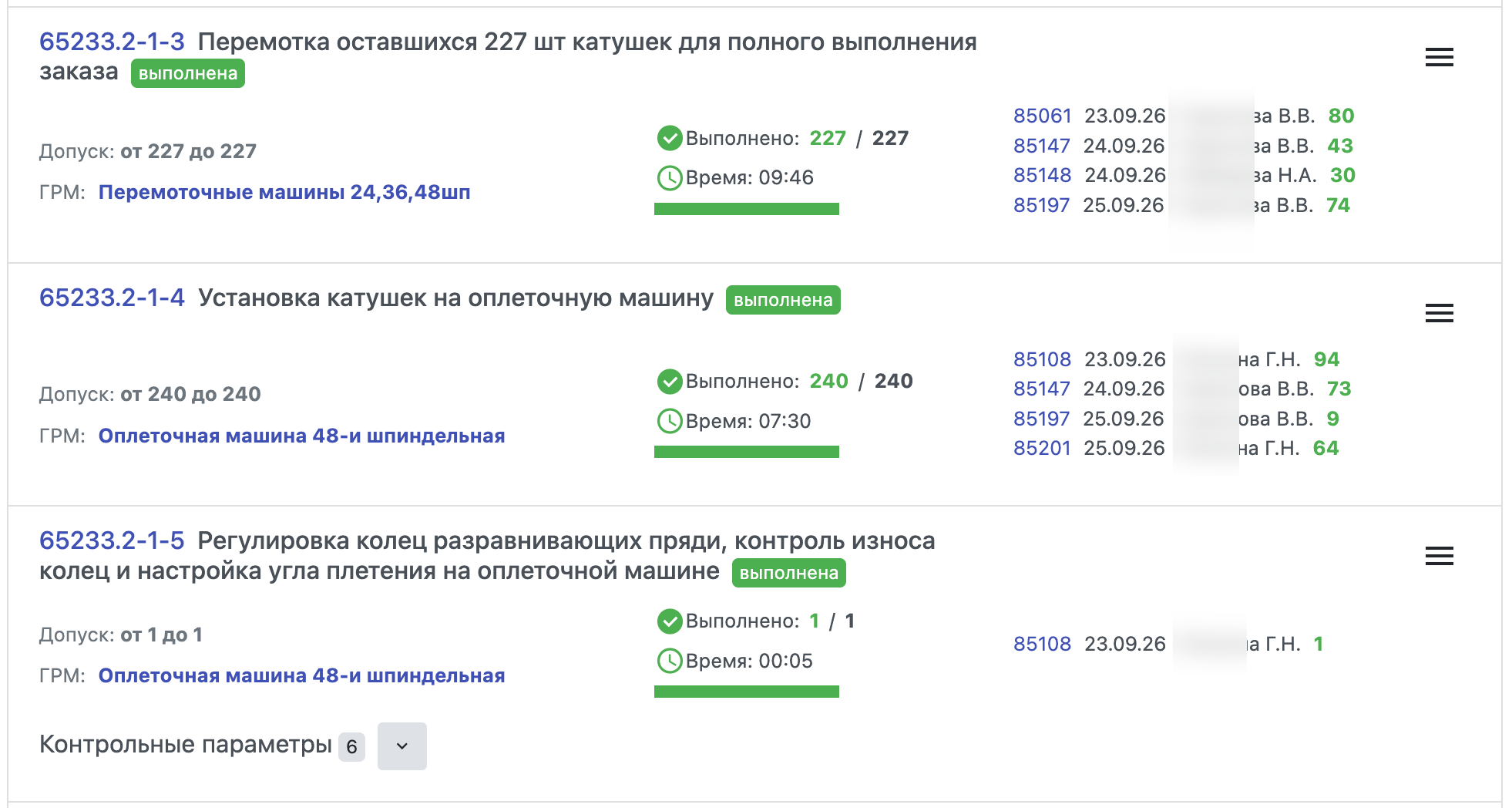The image size is (1512, 808).
Task: Open operation link 65233.2-1-5
Action: tap(112, 540)
